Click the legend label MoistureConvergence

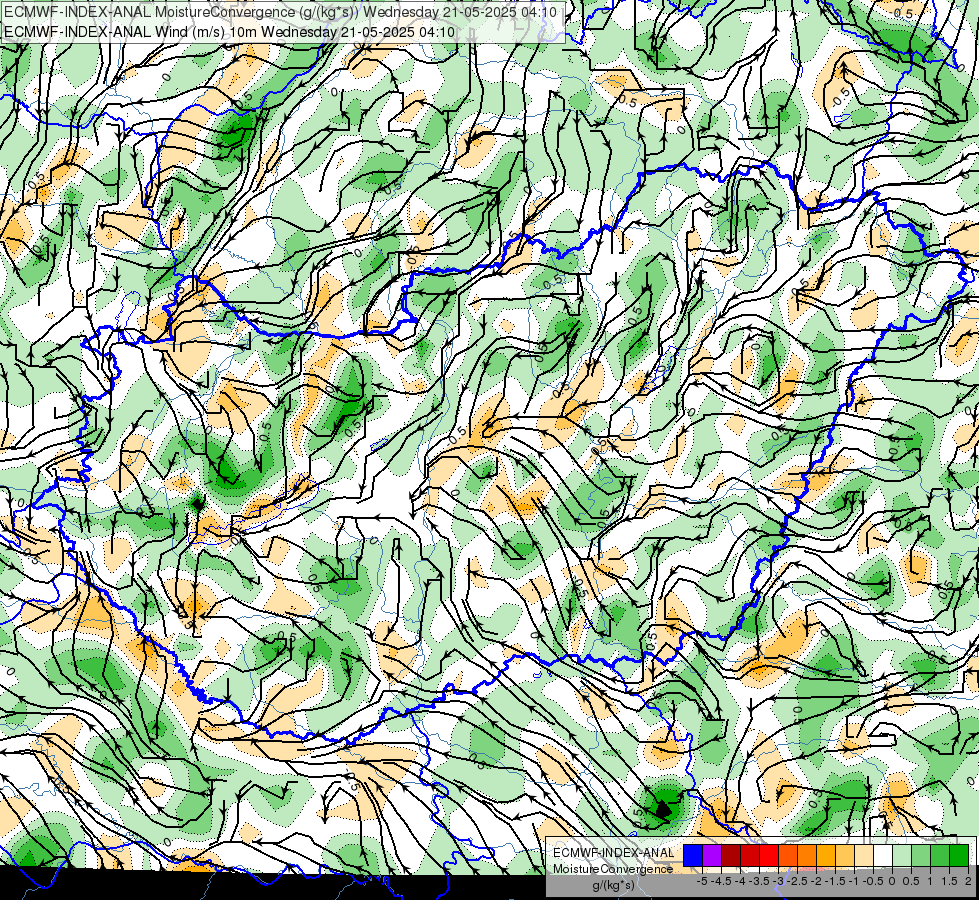click(613, 869)
